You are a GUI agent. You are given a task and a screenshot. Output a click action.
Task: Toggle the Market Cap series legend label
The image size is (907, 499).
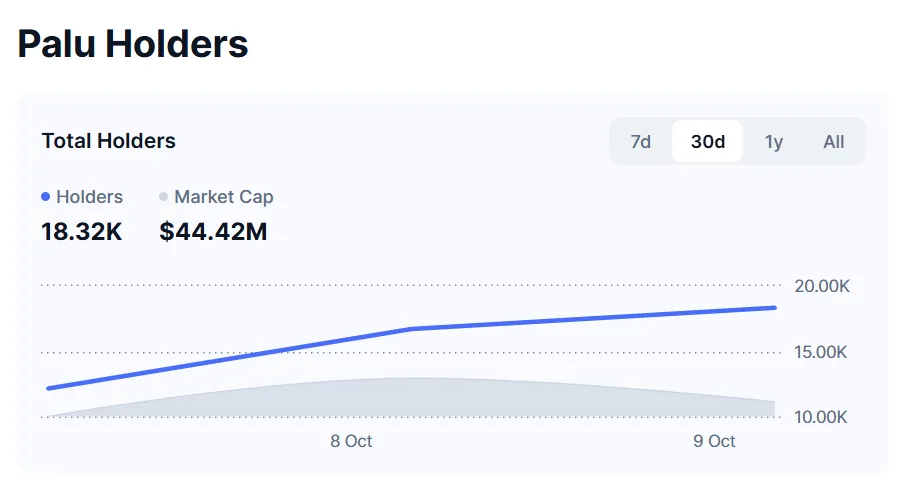point(223,197)
